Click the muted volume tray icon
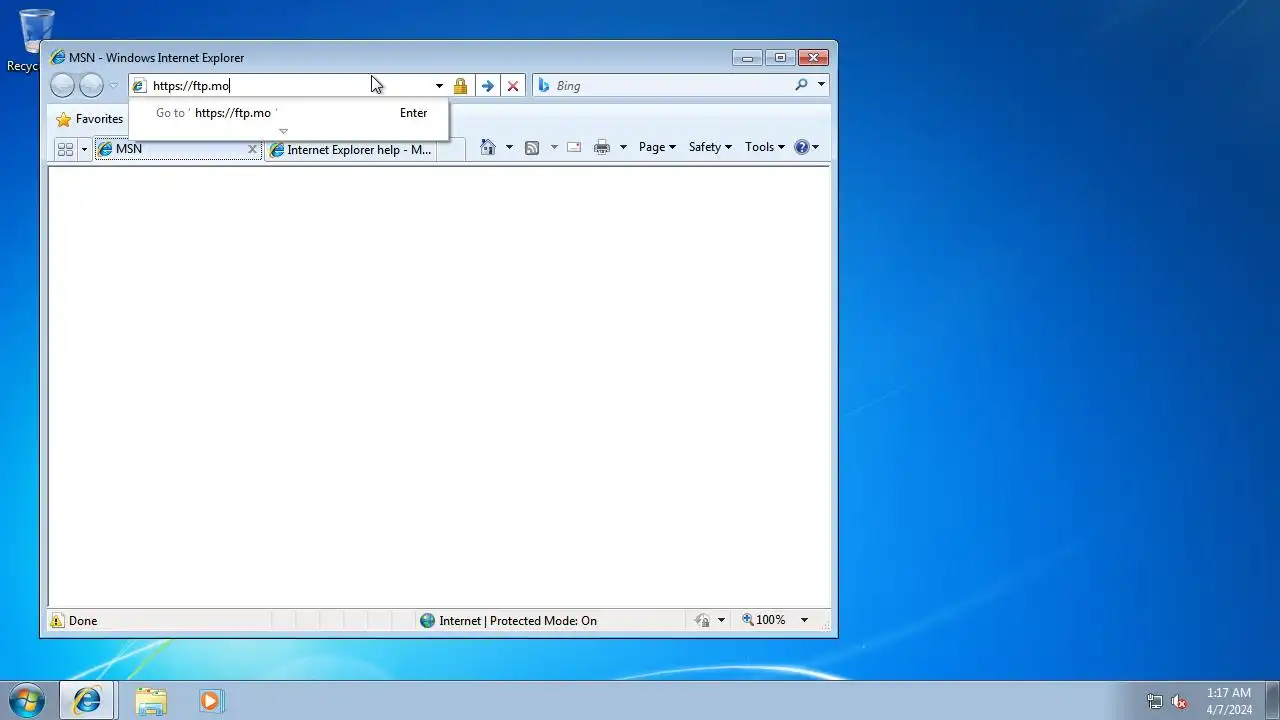The image size is (1280, 720). [x=1180, y=701]
